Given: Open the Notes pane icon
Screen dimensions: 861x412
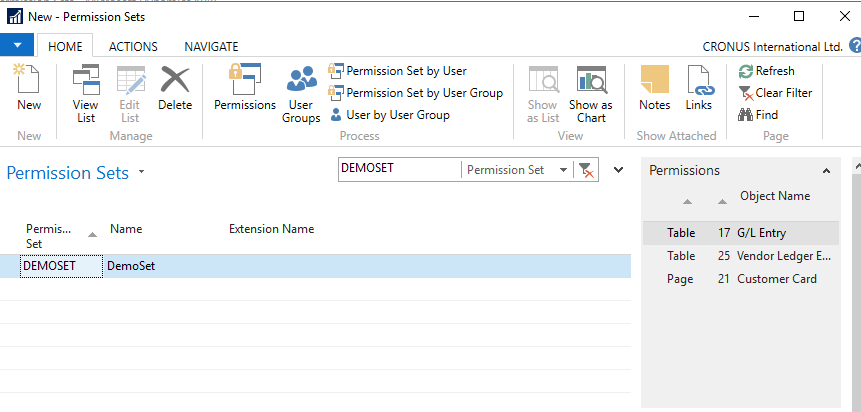Looking at the screenshot, I should coord(654,88).
